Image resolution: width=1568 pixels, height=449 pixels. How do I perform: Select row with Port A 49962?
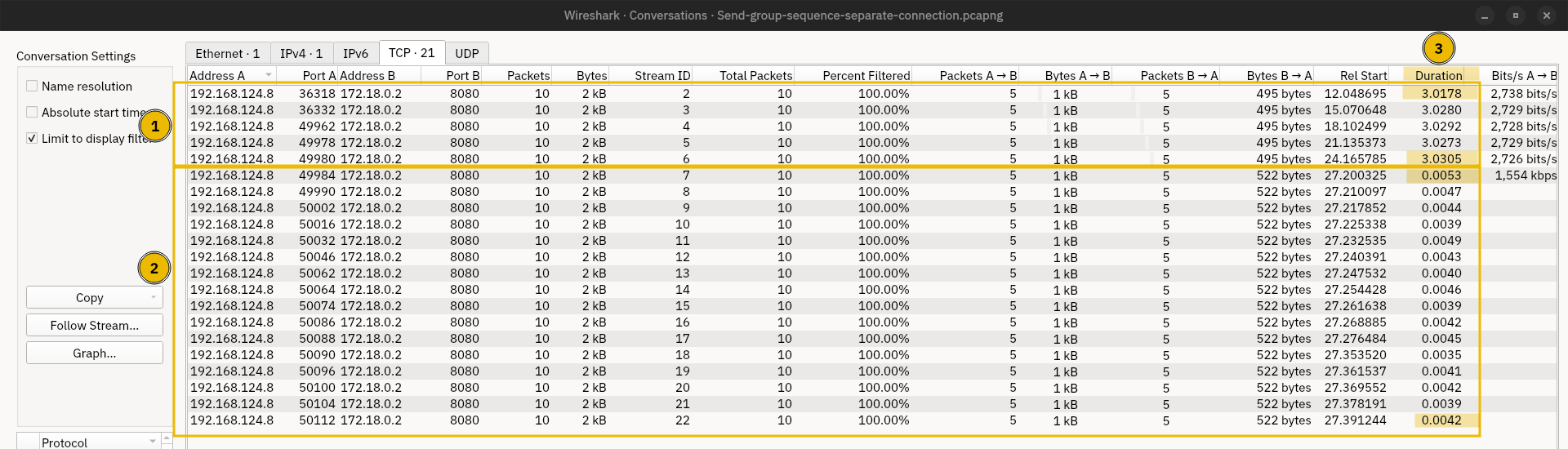[872, 126]
